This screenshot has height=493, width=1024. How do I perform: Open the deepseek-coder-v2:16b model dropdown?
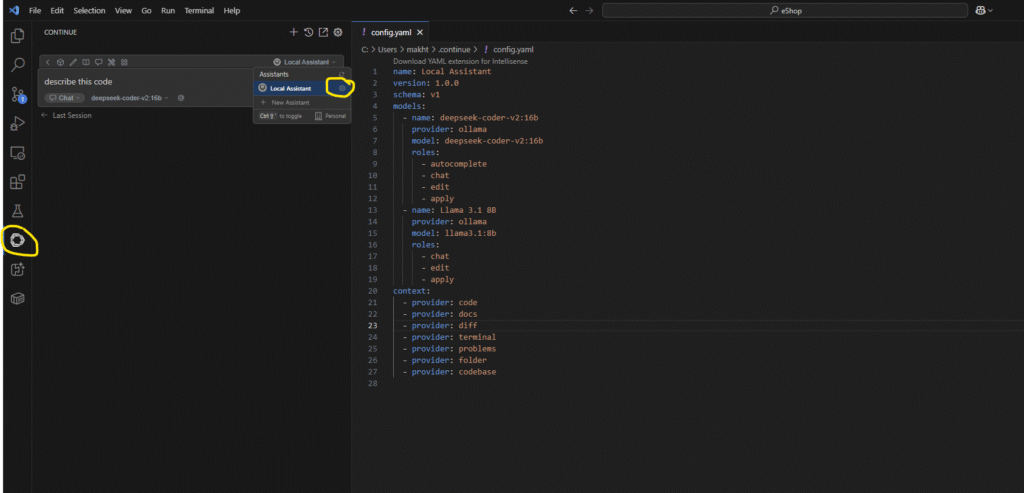pyautogui.click(x=129, y=97)
